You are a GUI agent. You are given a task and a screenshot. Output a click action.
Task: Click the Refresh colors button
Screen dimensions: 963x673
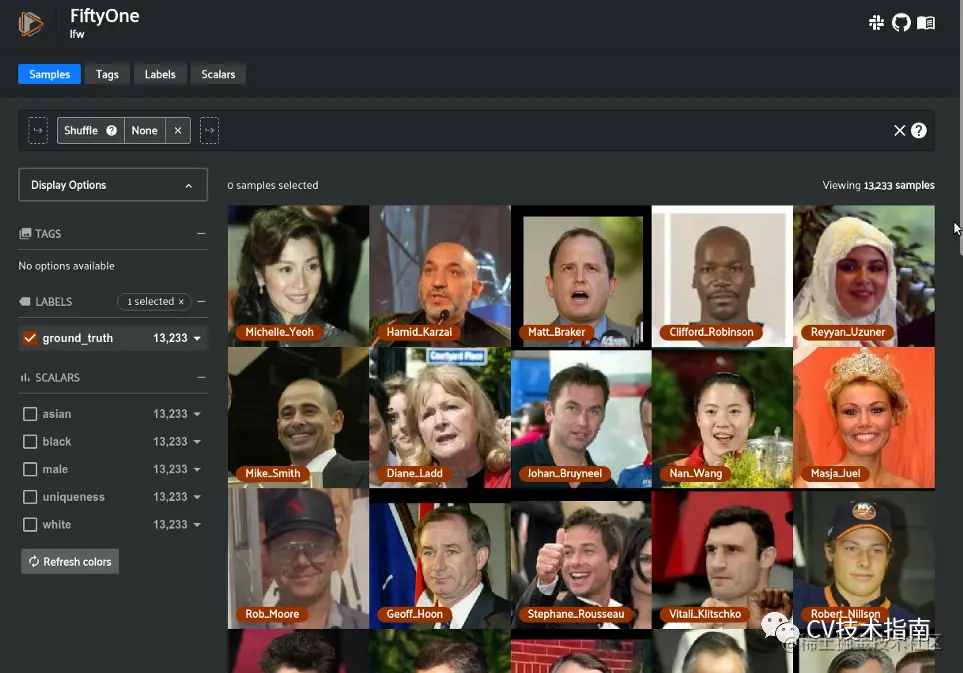70,561
